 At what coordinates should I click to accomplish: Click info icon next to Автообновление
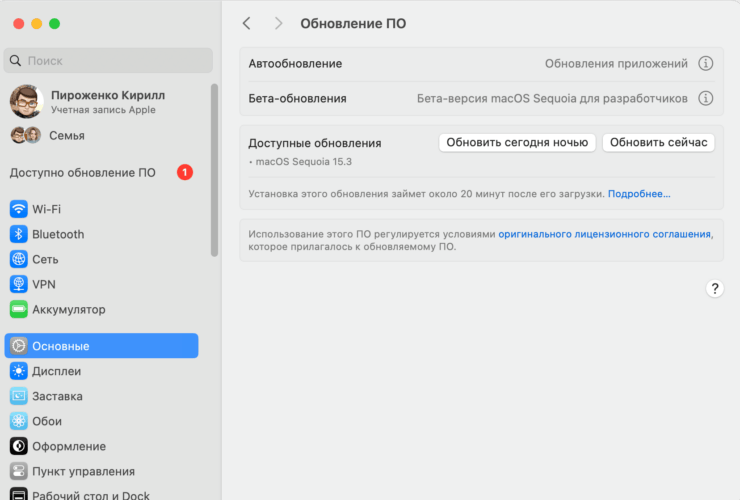706,63
